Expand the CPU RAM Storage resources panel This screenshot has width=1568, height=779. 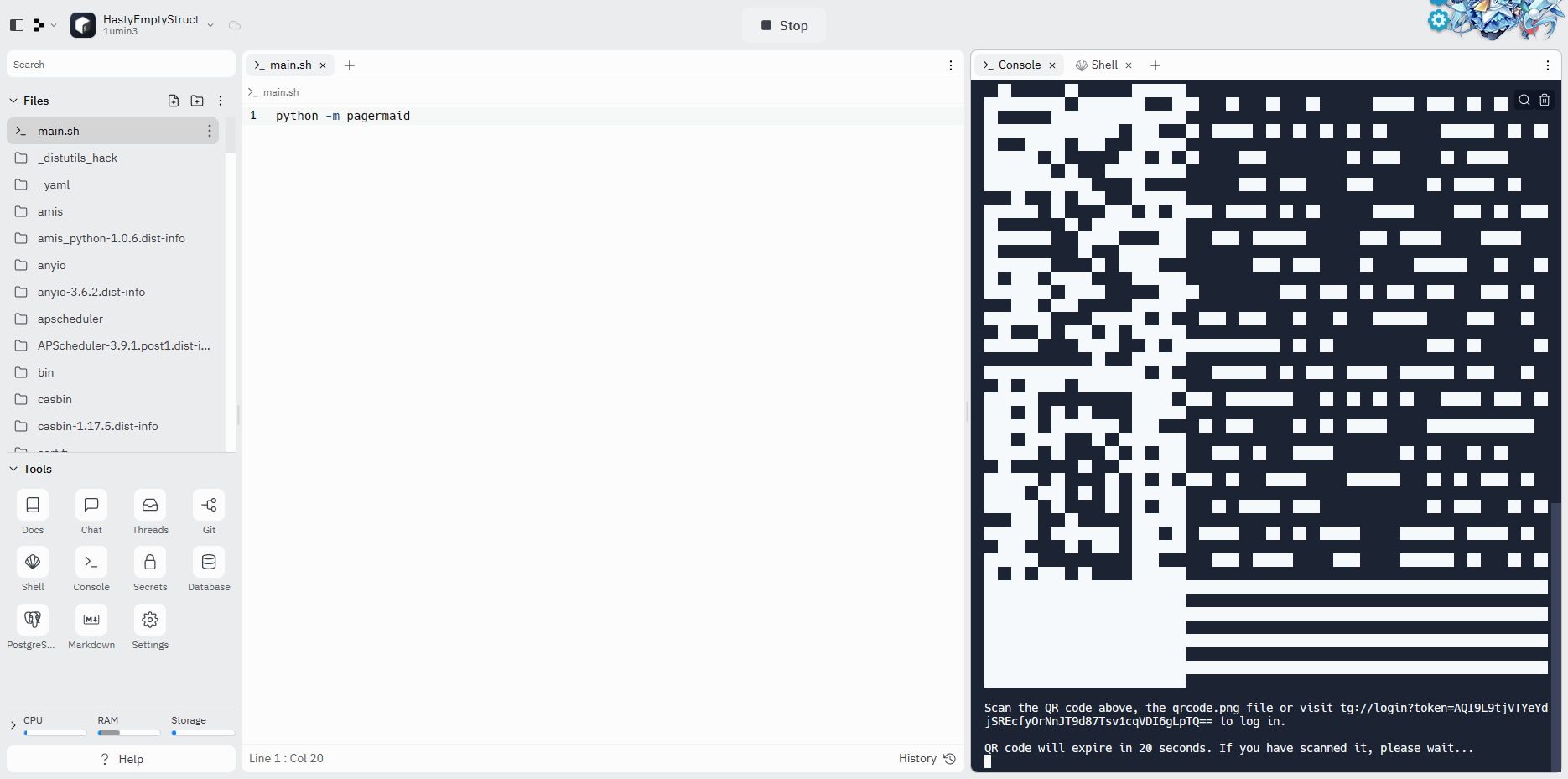click(13, 725)
